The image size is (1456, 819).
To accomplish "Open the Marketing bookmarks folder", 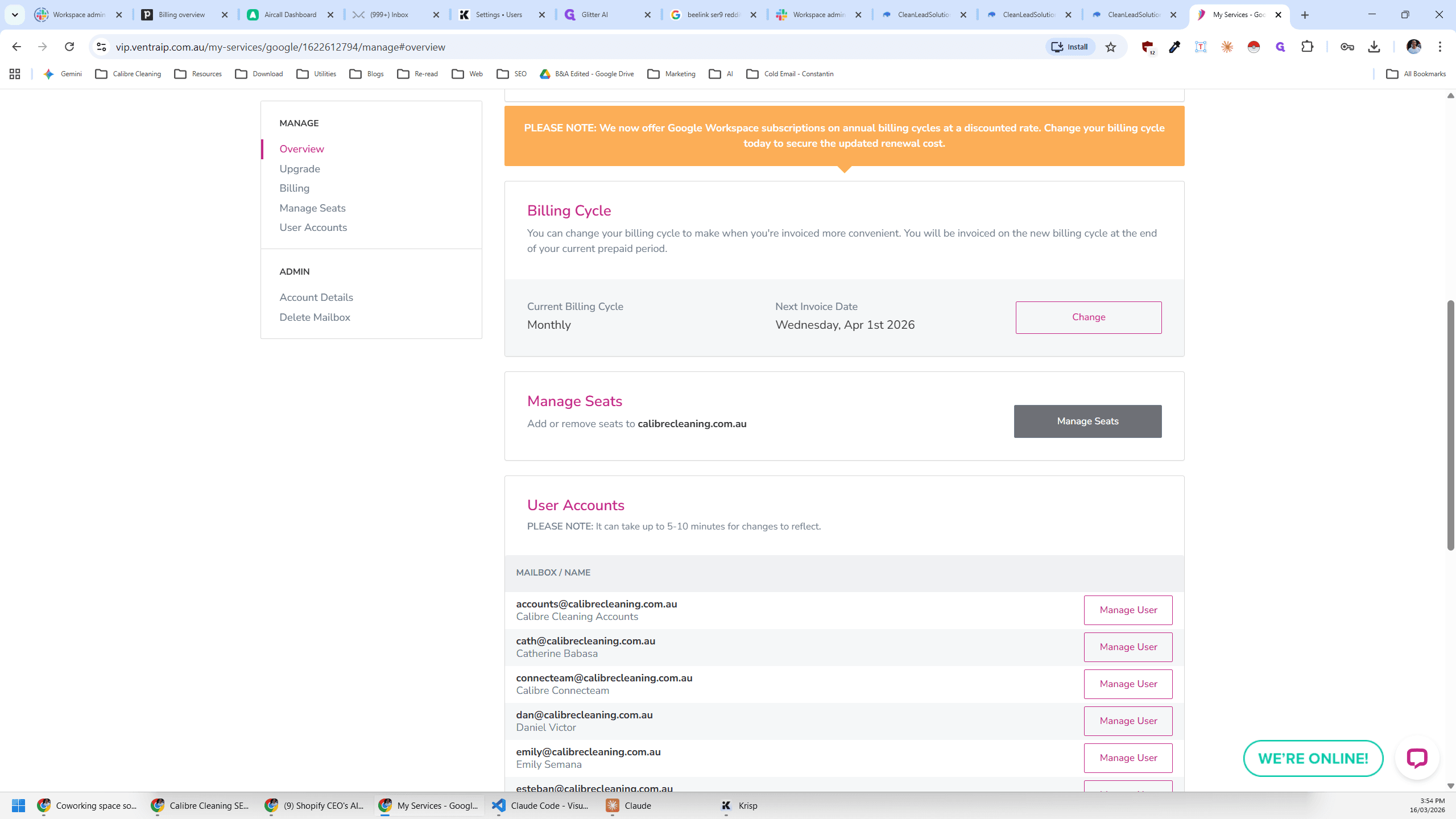I will [x=672, y=74].
